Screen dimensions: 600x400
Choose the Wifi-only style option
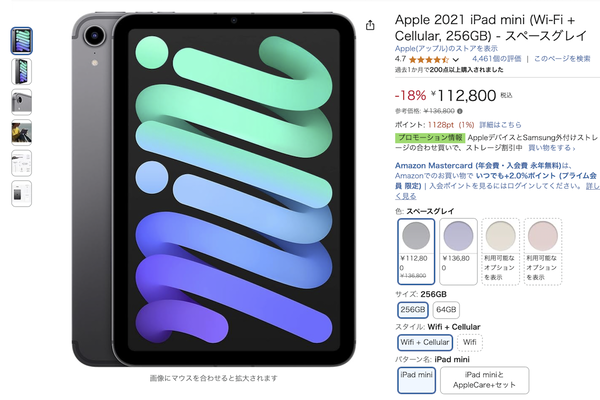(x=469, y=342)
